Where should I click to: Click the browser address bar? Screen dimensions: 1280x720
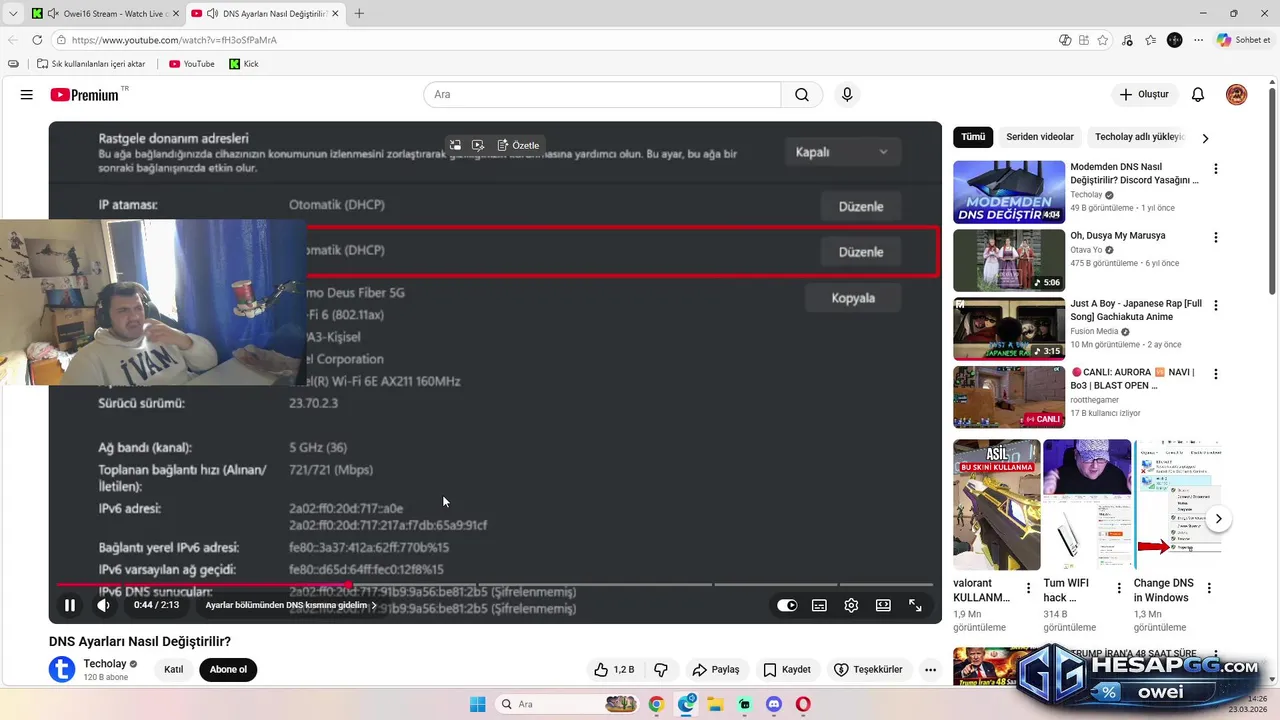(550, 40)
